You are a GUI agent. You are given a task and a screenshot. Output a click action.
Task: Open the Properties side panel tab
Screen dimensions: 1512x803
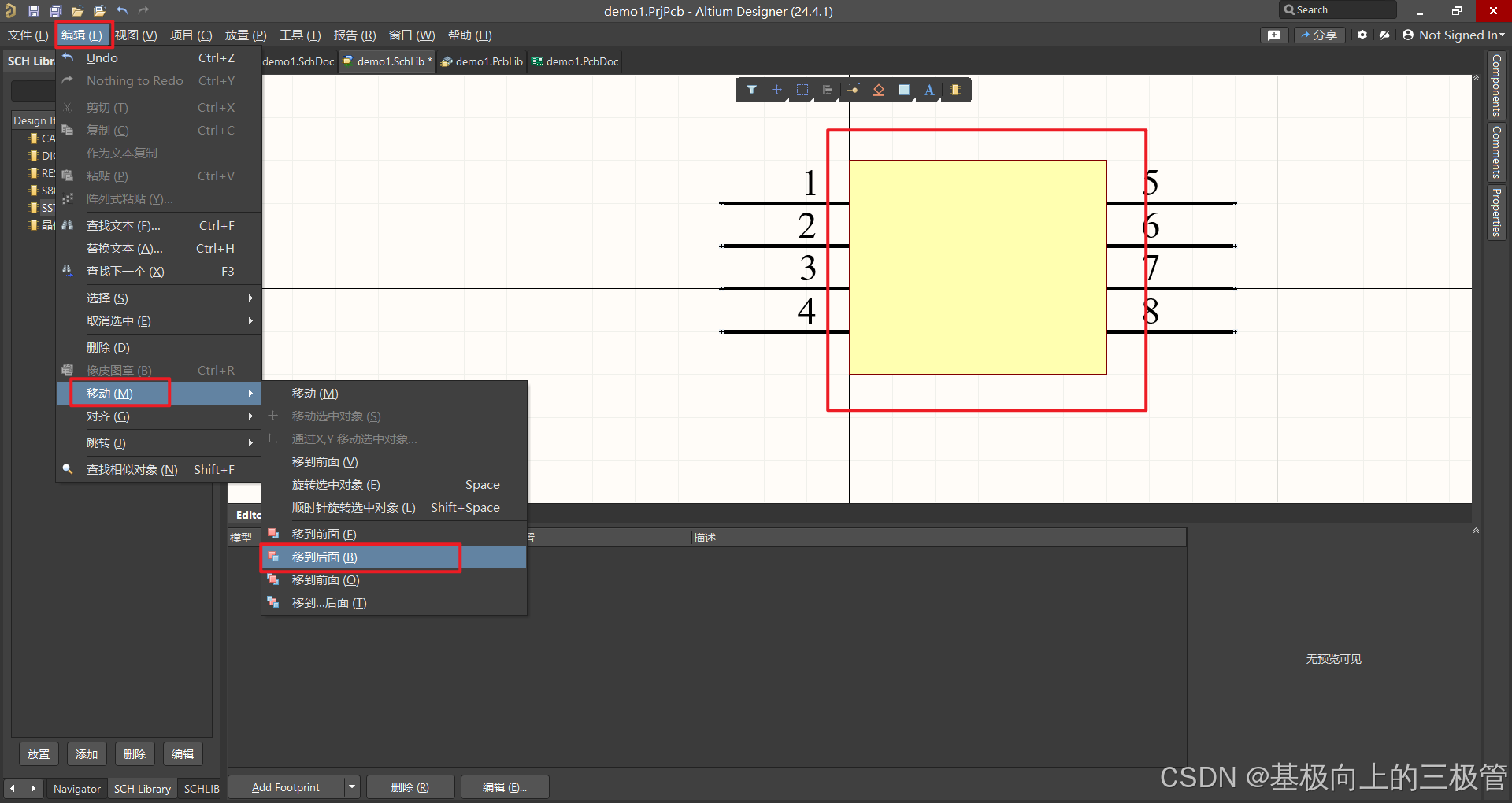pyautogui.click(x=1496, y=212)
